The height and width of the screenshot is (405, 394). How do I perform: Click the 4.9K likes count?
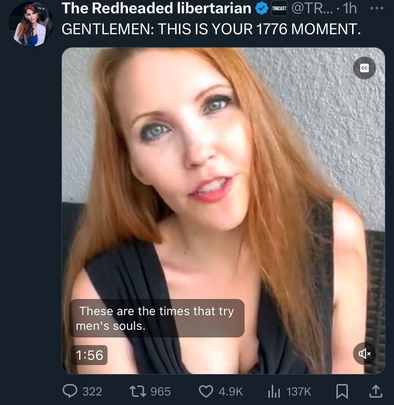click(x=231, y=391)
